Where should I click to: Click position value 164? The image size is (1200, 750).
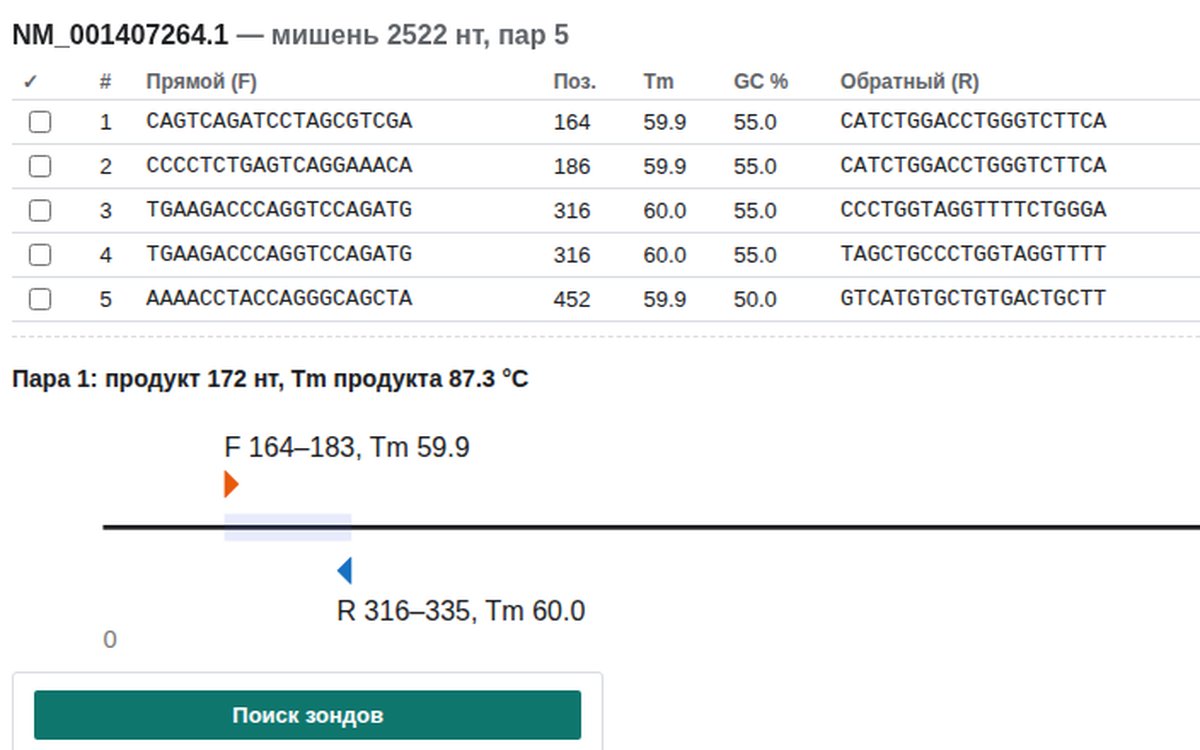[572, 123]
